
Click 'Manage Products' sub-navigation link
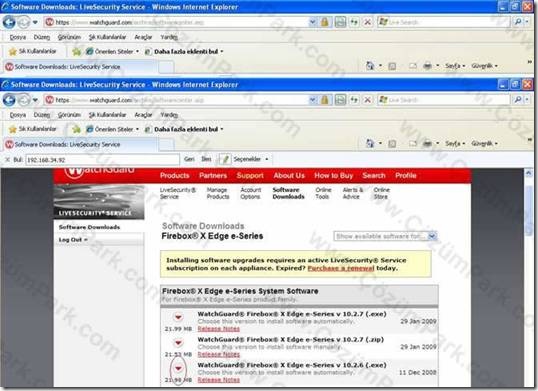point(218,193)
